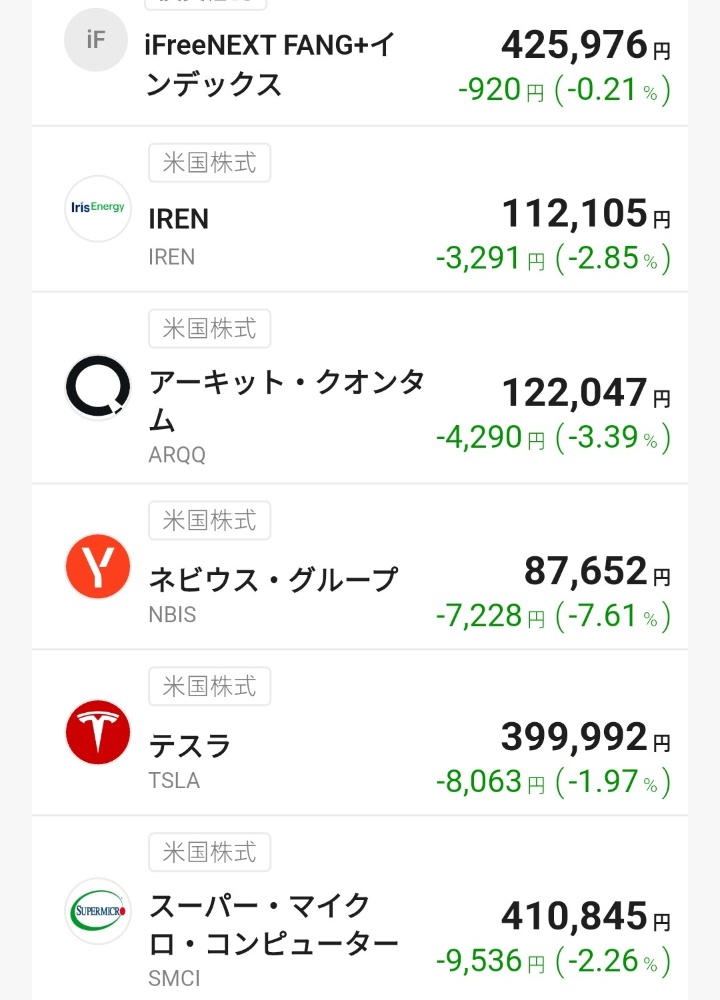Open iFreeNEXT FANG+ index fund name

point(269,64)
